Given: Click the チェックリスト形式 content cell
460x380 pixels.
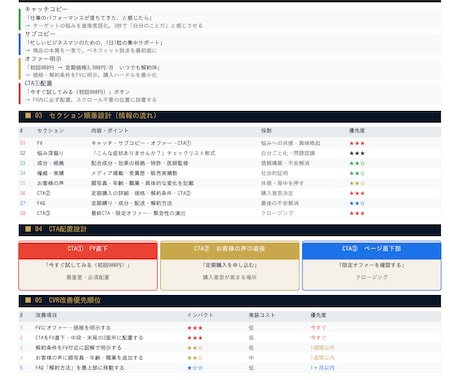Looking at the screenshot, I should pos(153,153).
